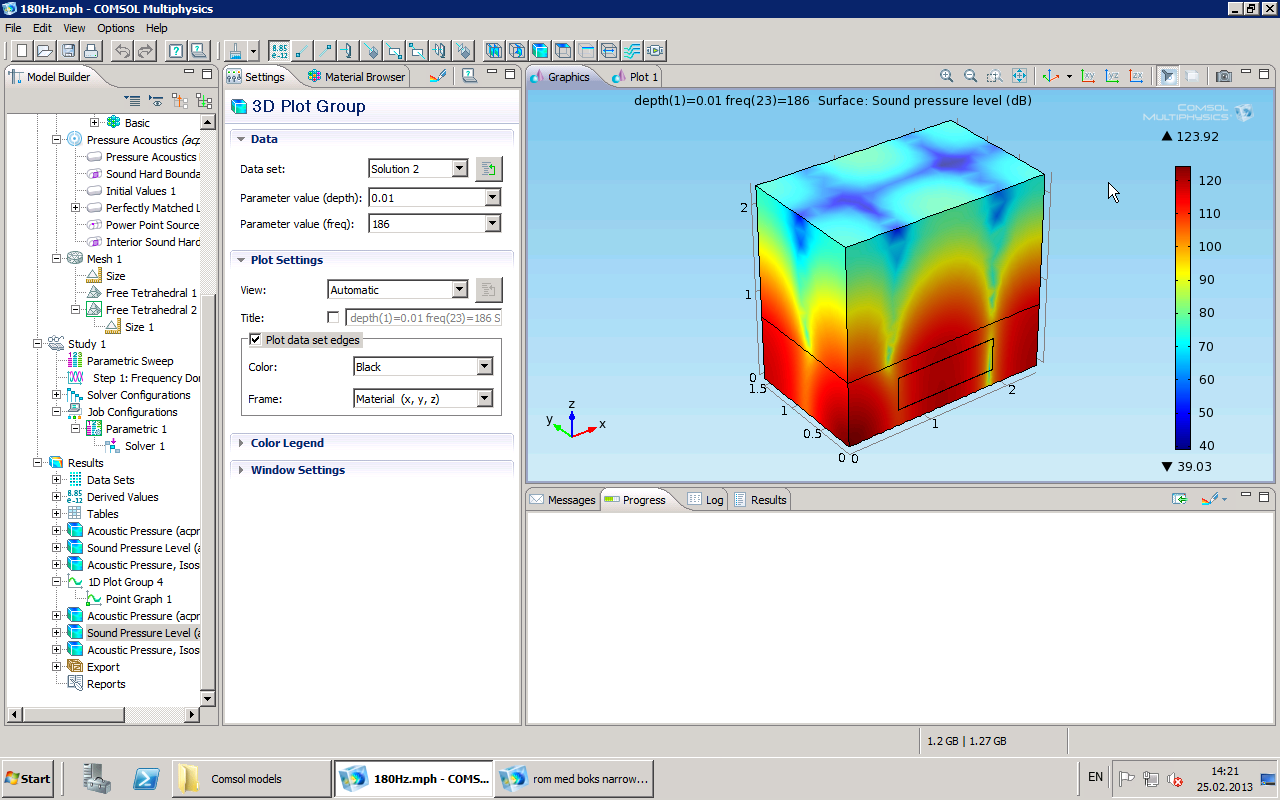
Task: Switch to the YZ view
Action: tap(1112, 76)
